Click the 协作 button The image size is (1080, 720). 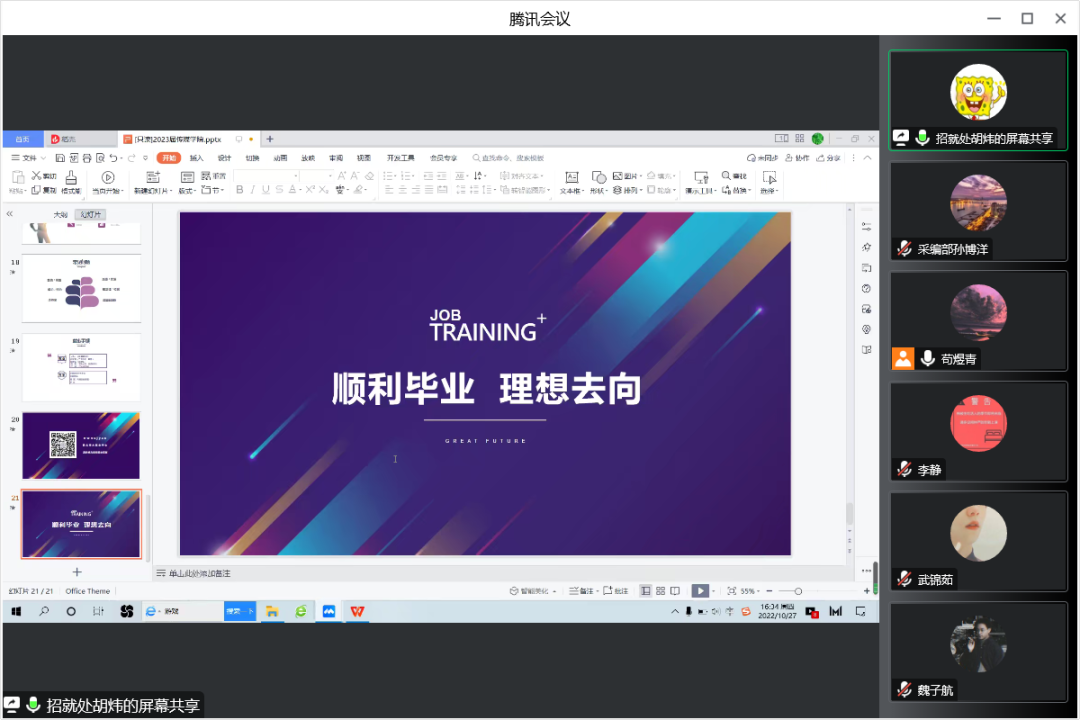click(798, 157)
